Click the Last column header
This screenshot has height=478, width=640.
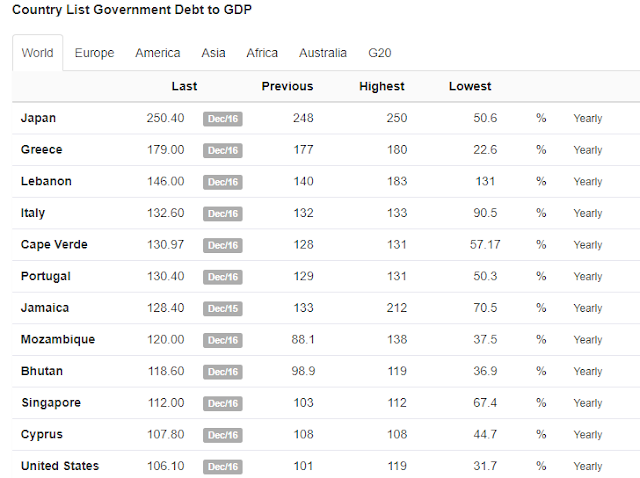pyautogui.click(x=184, y=86)
